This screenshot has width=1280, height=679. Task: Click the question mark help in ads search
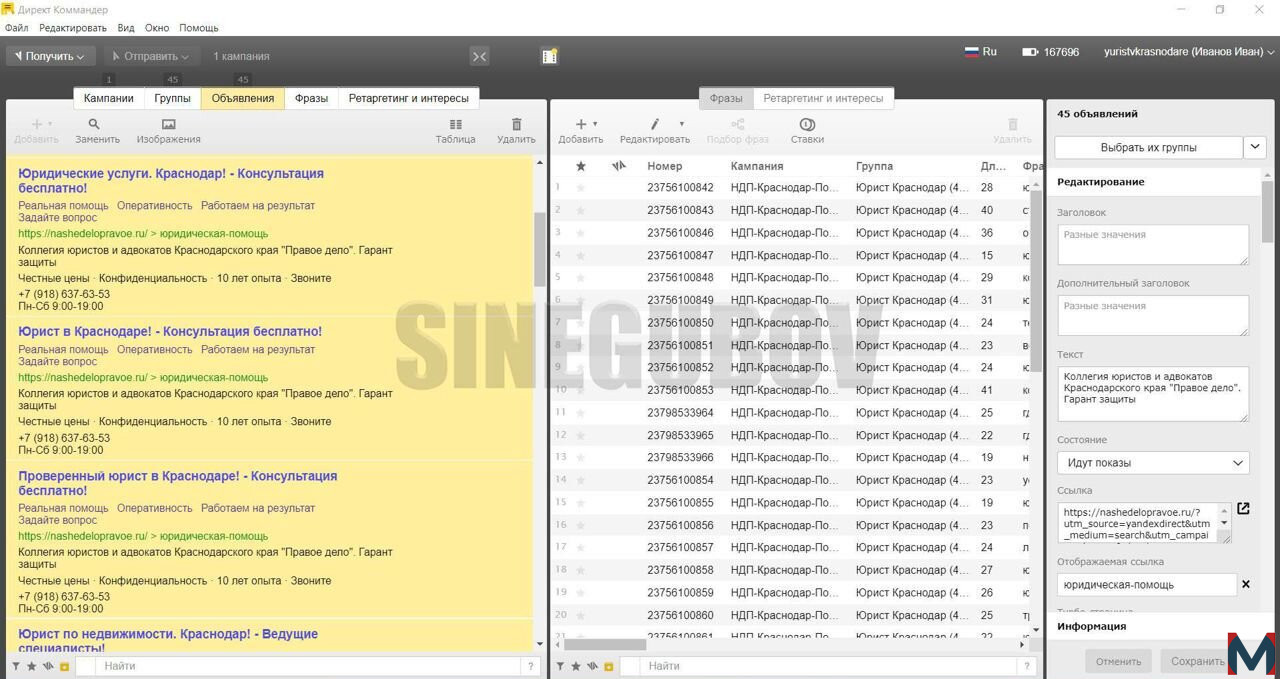pos(532,666)
